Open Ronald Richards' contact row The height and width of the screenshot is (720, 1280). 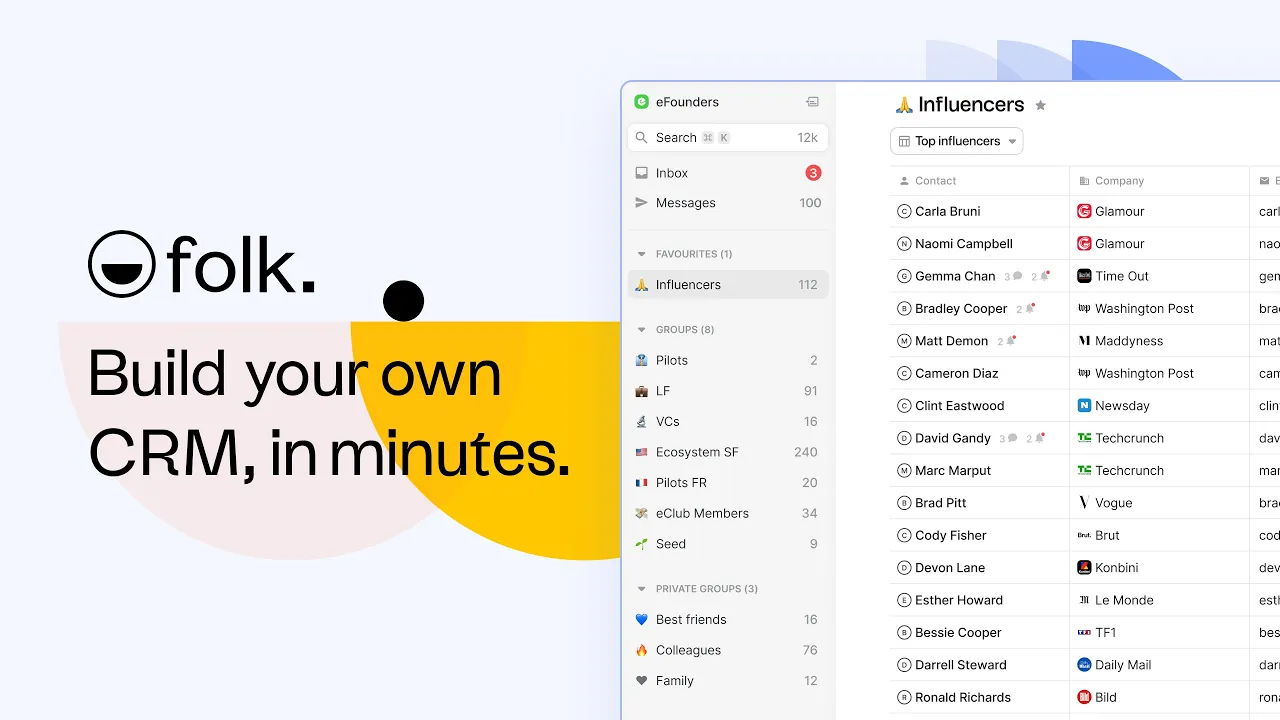coord(979,697)
